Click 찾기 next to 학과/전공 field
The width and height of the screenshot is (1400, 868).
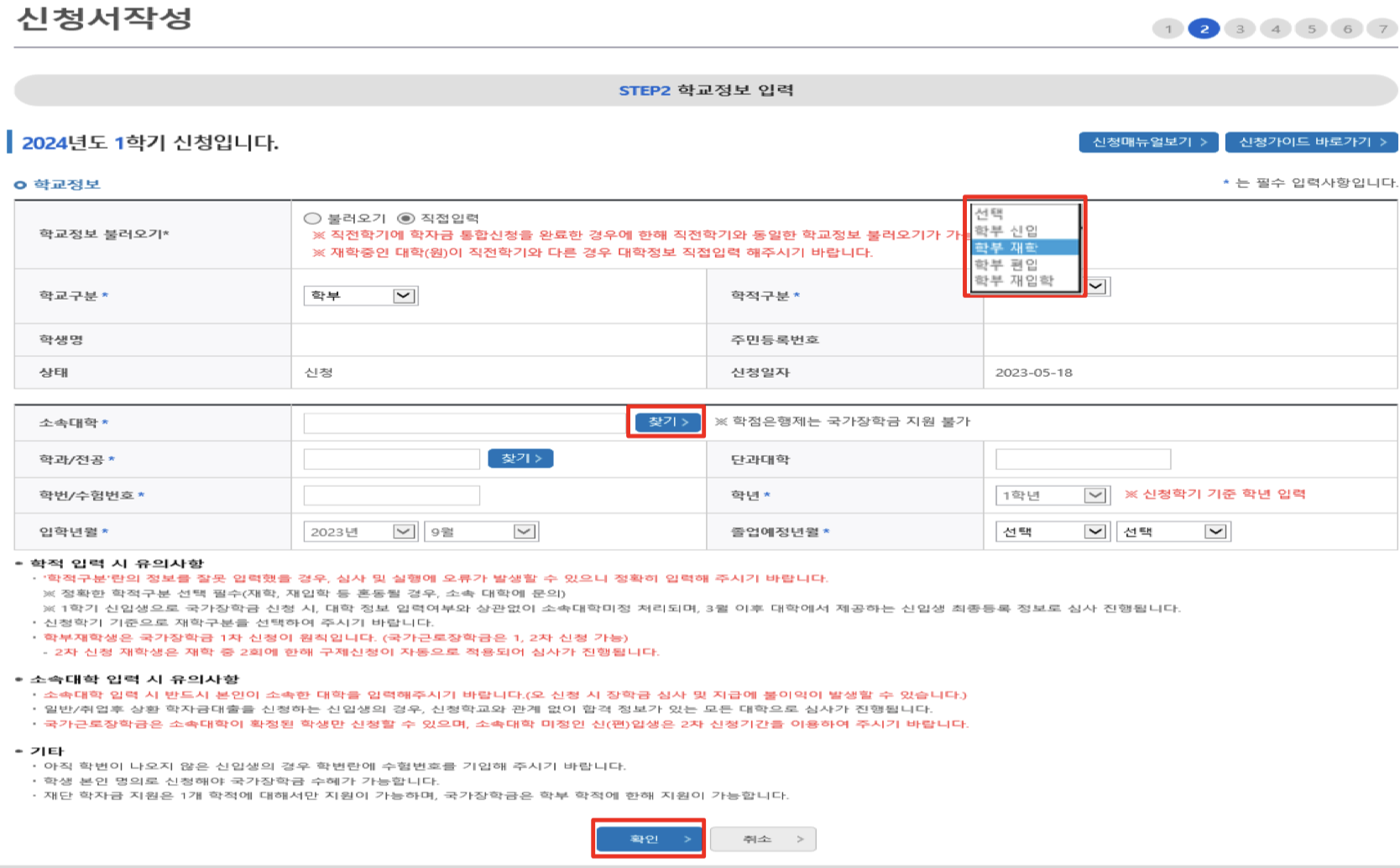tap(520, 458)
